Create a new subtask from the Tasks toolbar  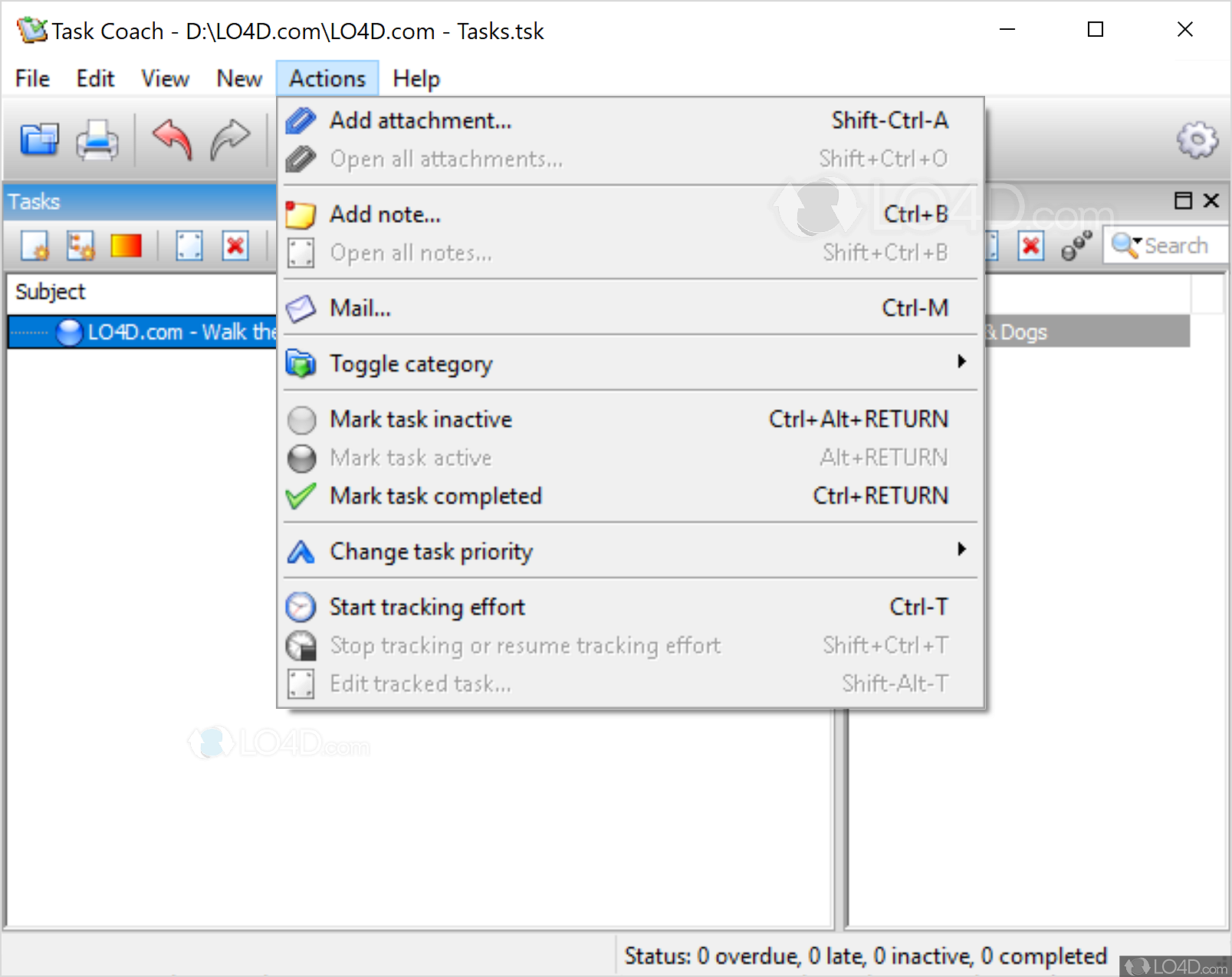(x=80, y=246)
